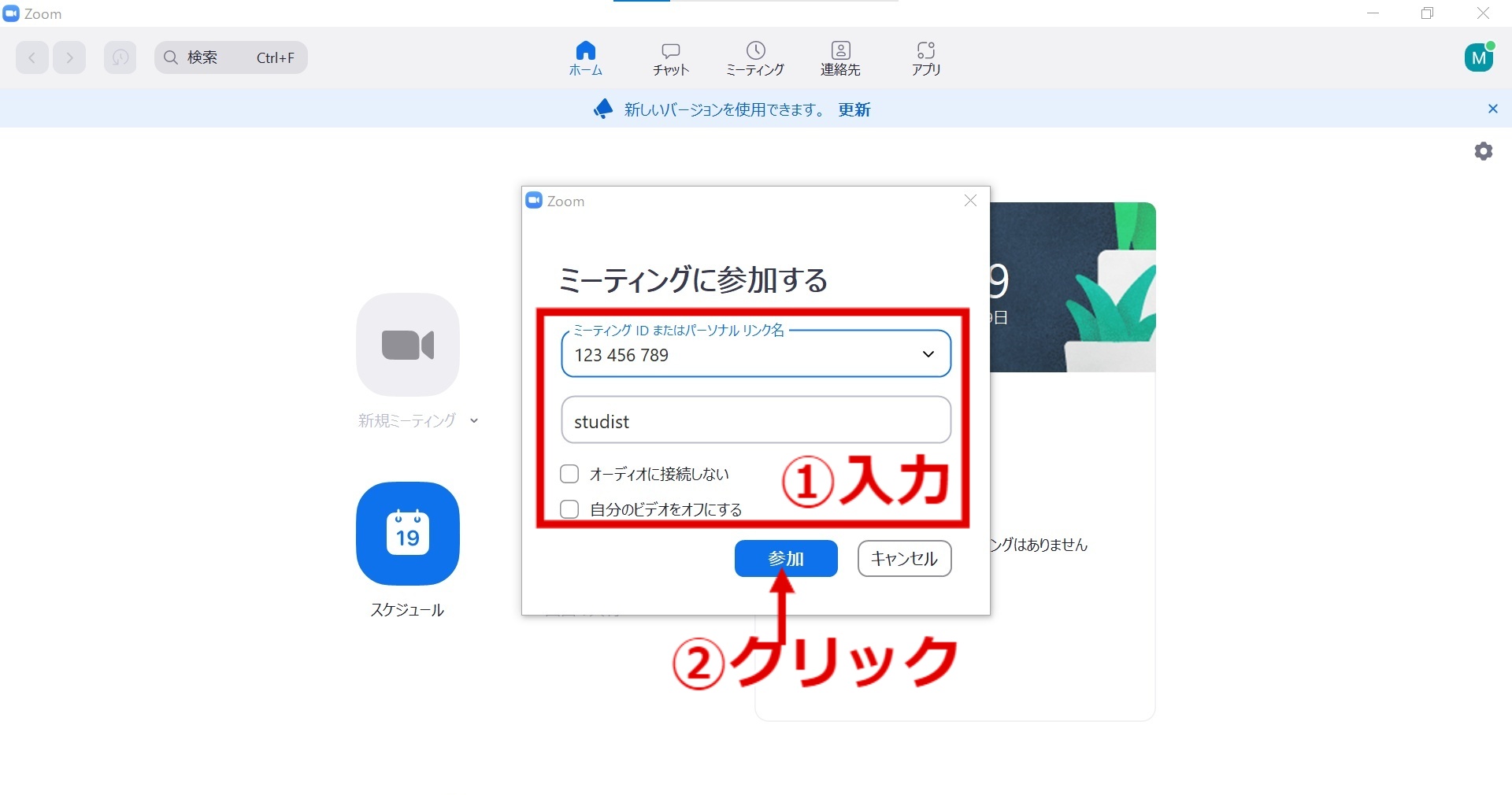Click the キャンセル button
Screen dimensions: 1512x795
click(x=904, y=558)
